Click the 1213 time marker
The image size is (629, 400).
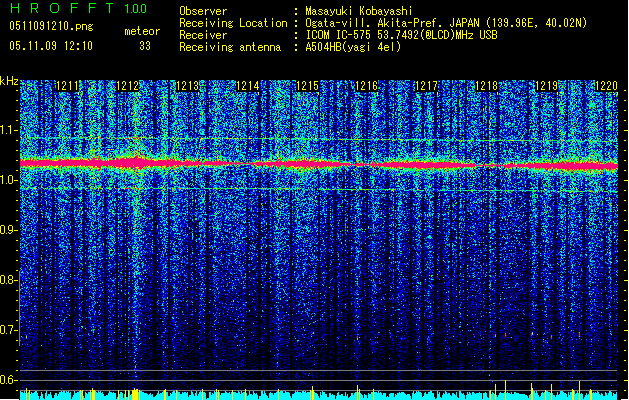(187, 86)
